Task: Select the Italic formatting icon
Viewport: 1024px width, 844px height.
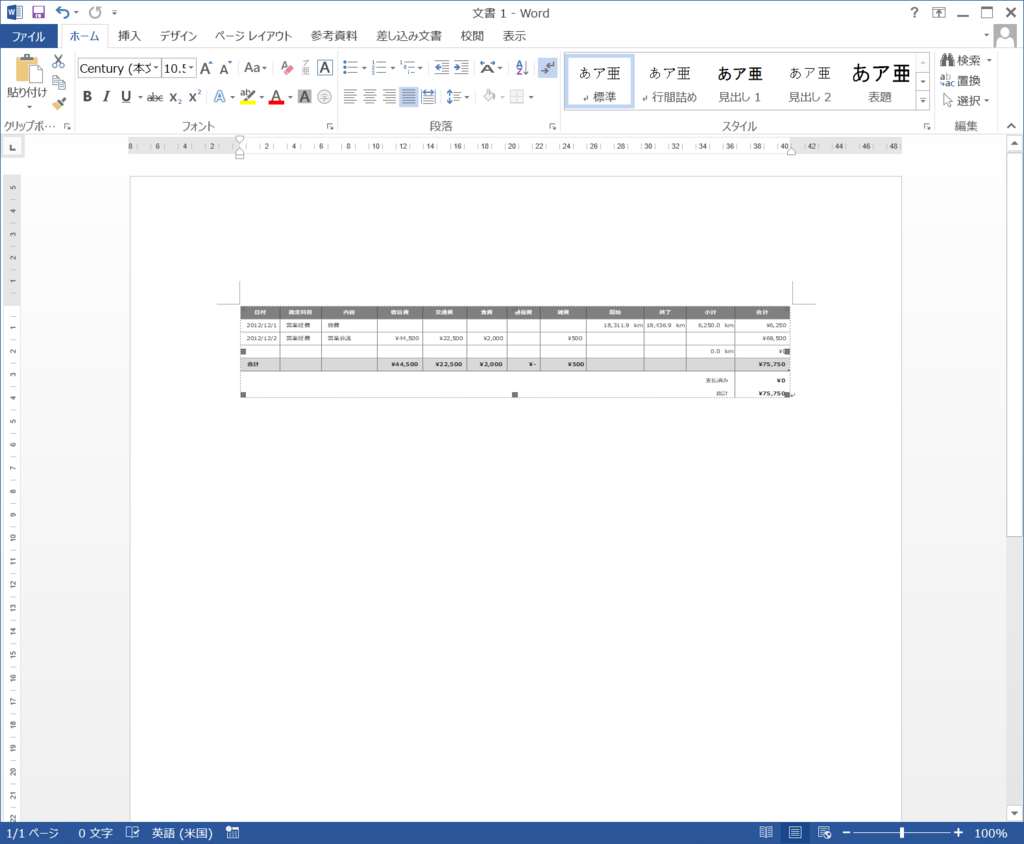Action: tap(105, 97)
